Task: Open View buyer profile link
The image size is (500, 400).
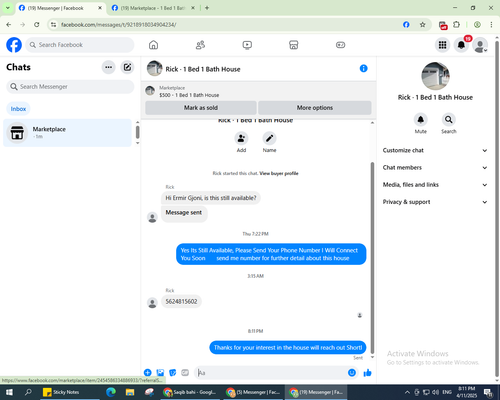Action: tap(279, 173)
